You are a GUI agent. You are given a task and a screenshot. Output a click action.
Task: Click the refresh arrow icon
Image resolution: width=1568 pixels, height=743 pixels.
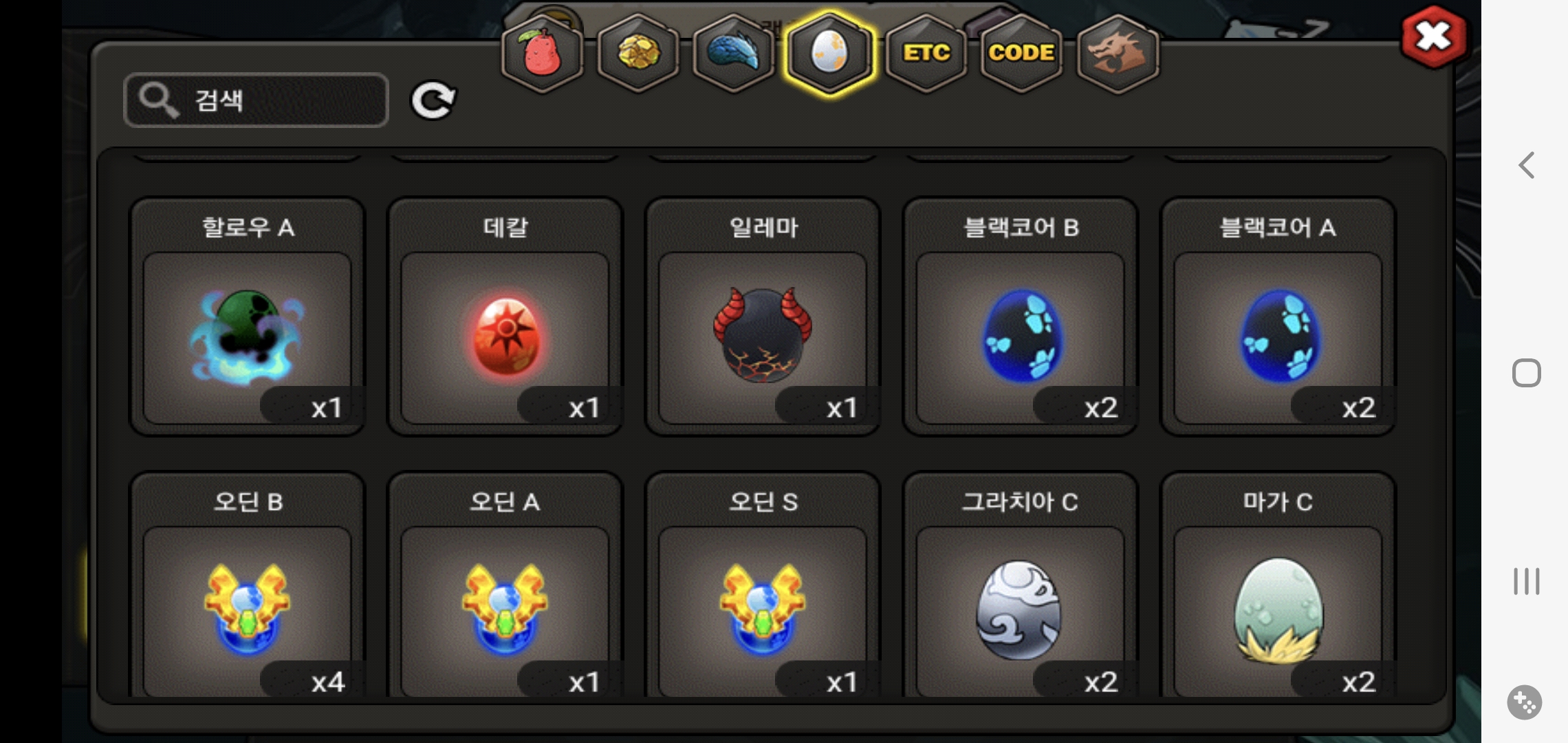point(433,100)
